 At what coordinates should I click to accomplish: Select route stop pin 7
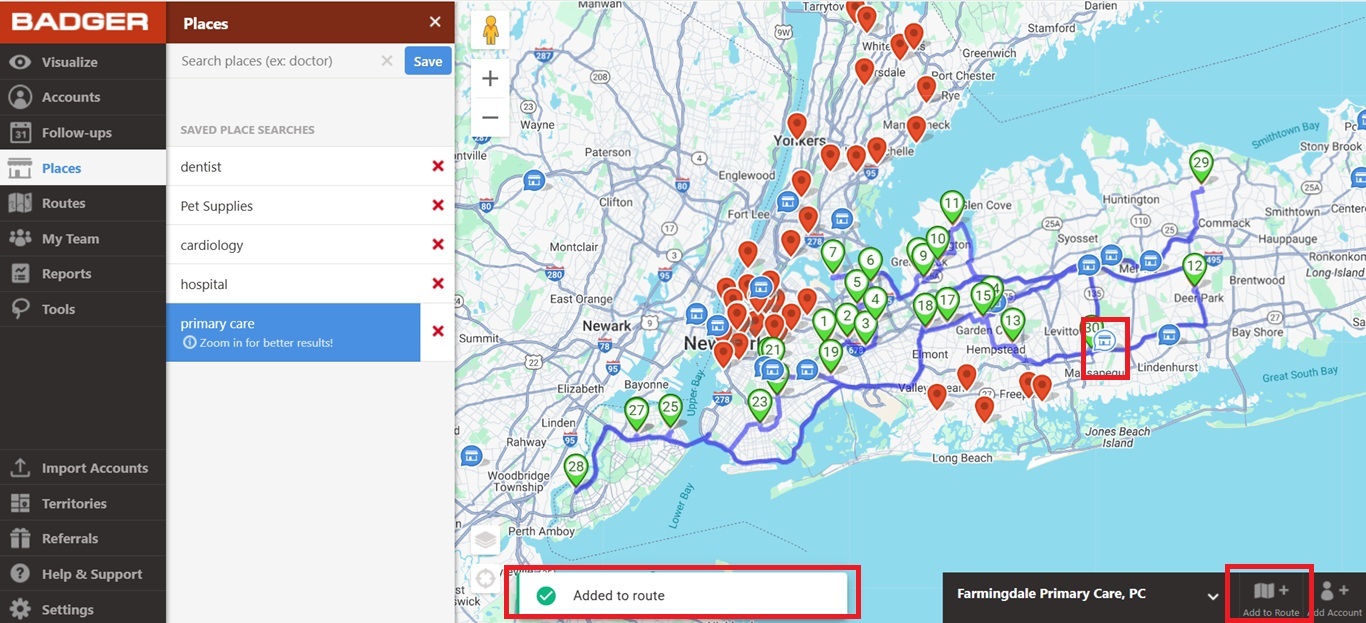coord(833,256)
